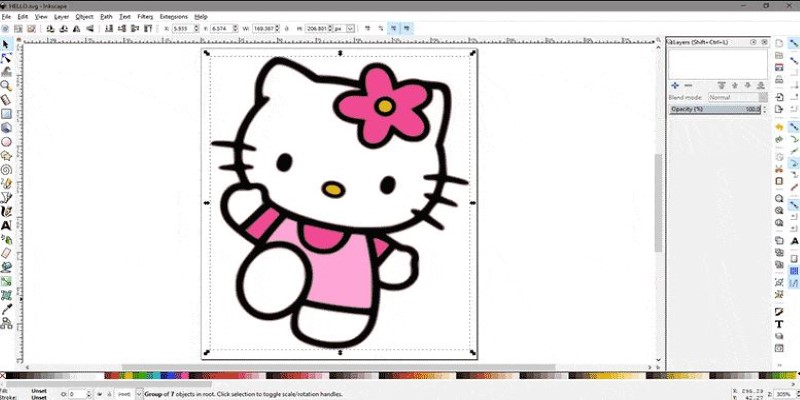
Task: Toggle the topmost snap control button
Action: 794,44
